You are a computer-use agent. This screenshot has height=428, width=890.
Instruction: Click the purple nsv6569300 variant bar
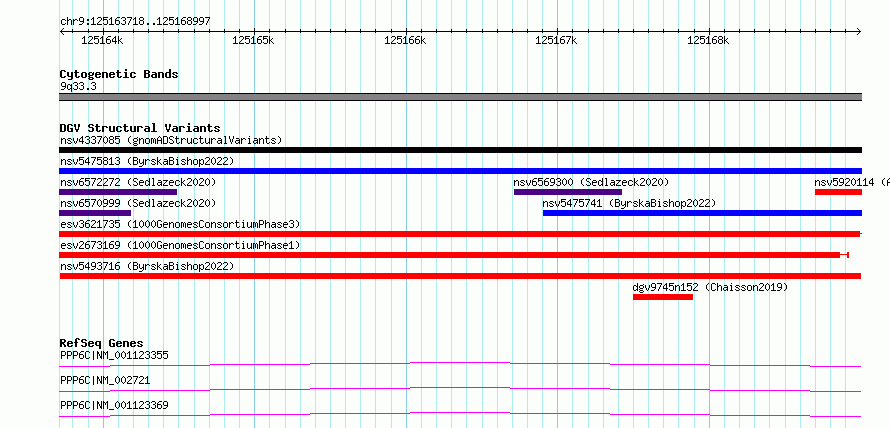coord(568,192)
